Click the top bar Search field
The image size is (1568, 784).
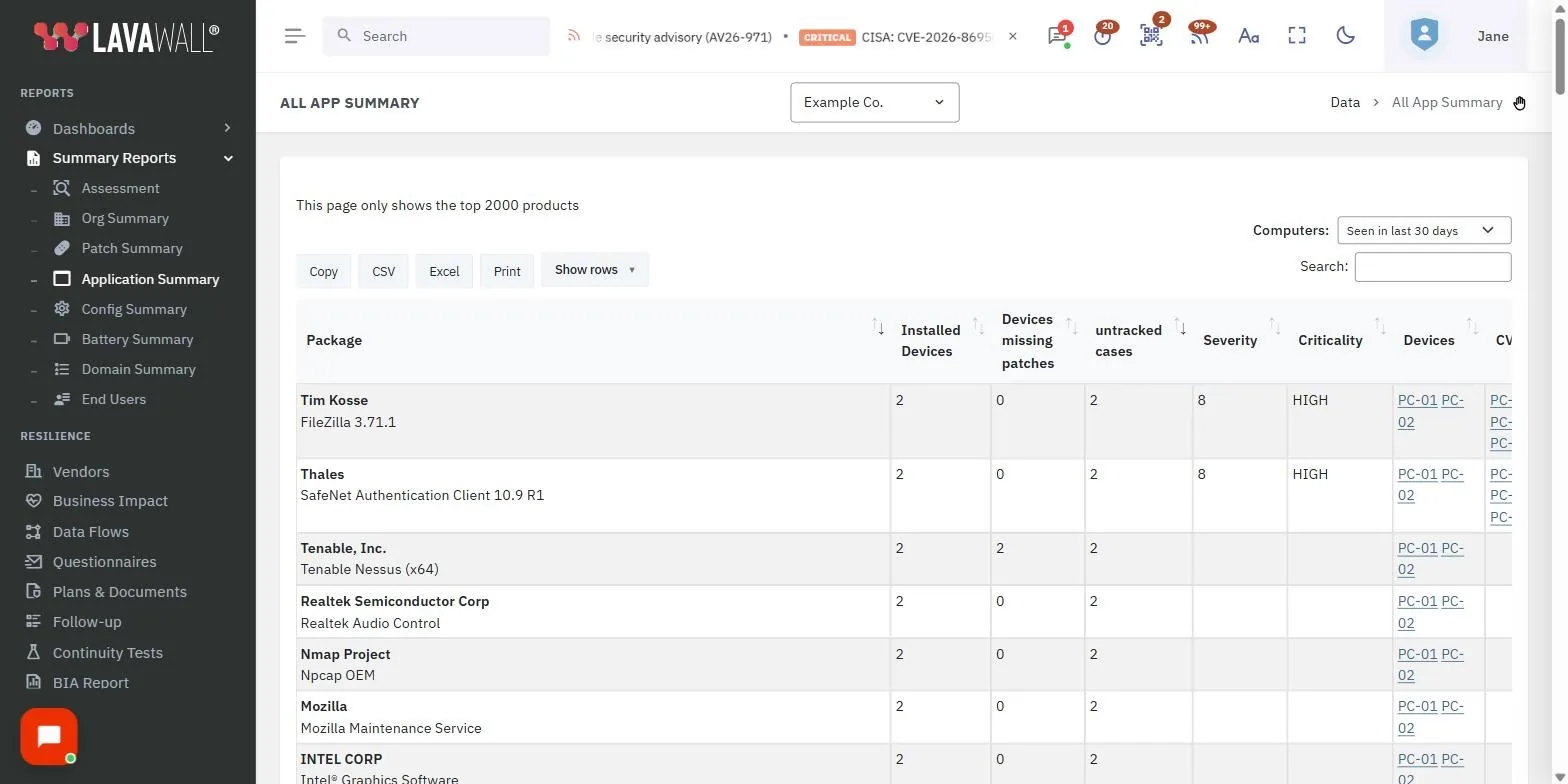click(x=436, y=36)
